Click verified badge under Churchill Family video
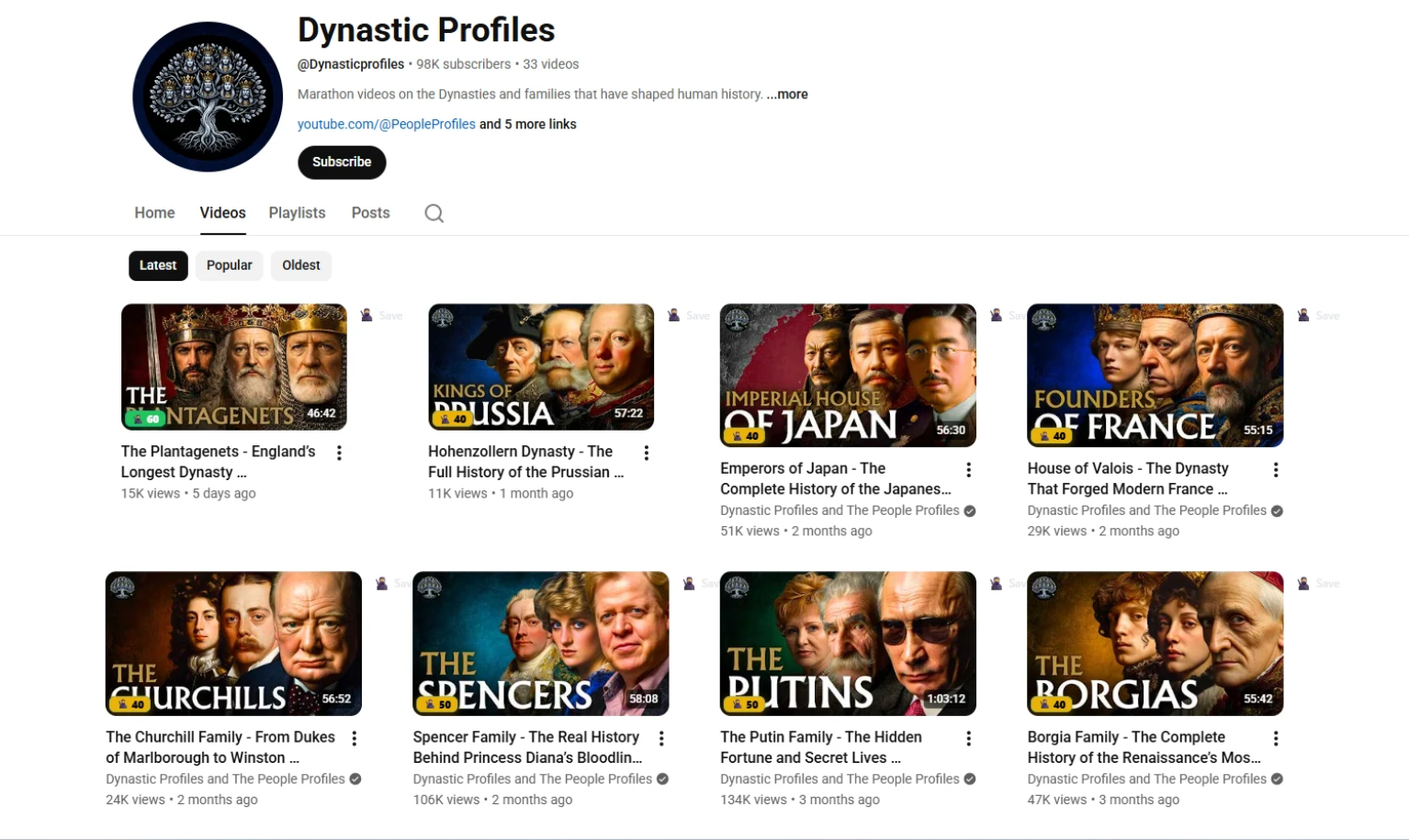Viewport: 1409px width, 840px height. (x=355, y=778)
